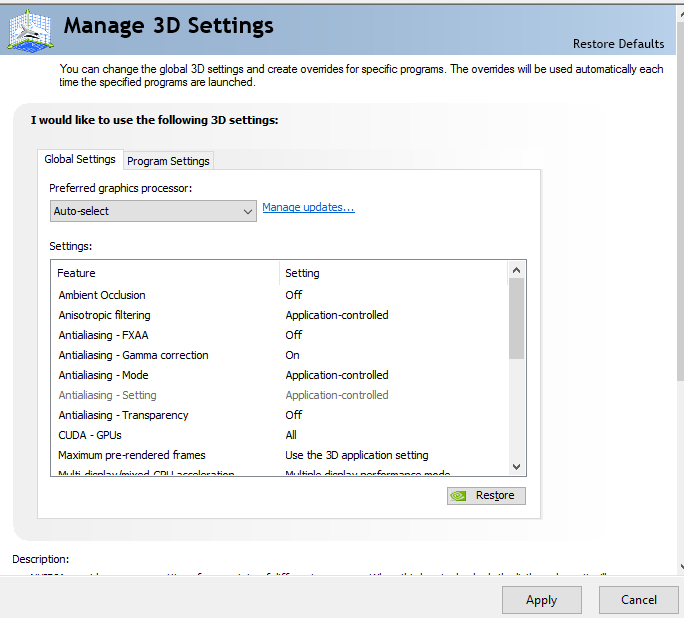
Task: Click Off value for Antialiasing - FXAA
Action: pos(294,335)
